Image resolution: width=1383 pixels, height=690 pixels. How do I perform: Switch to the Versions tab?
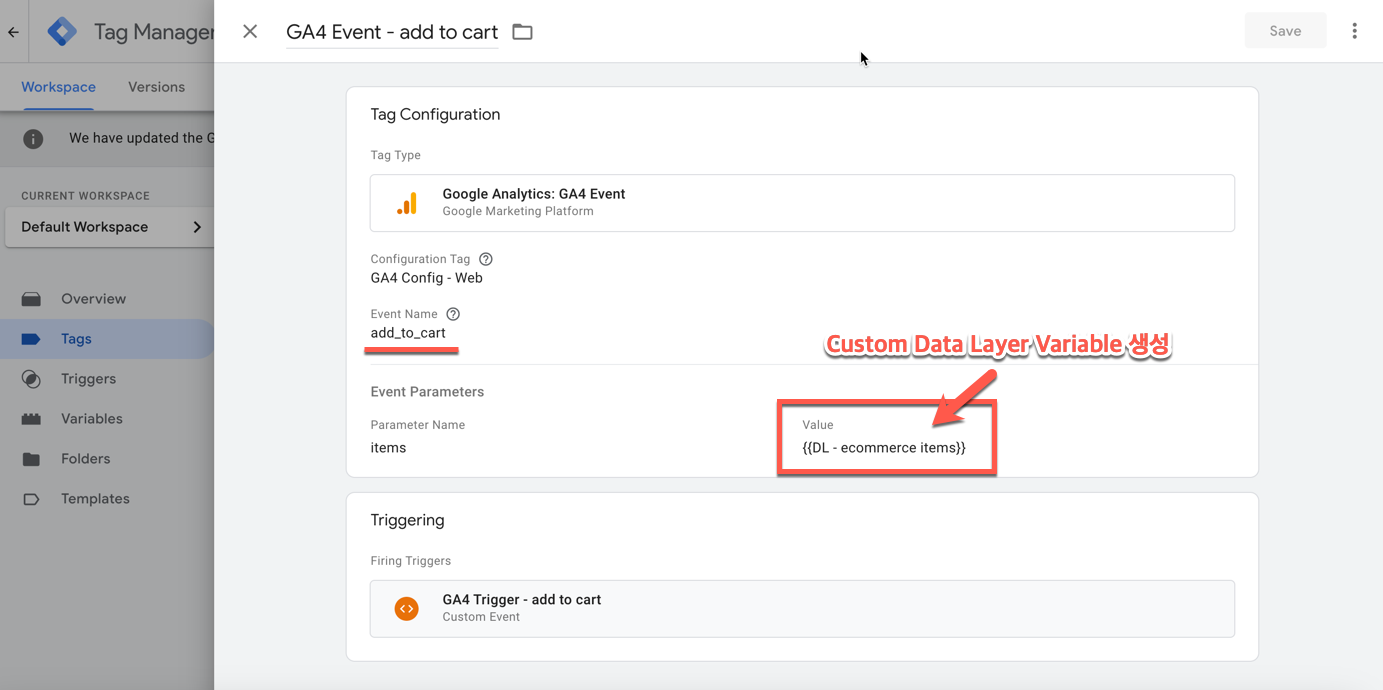coord(156,87)
